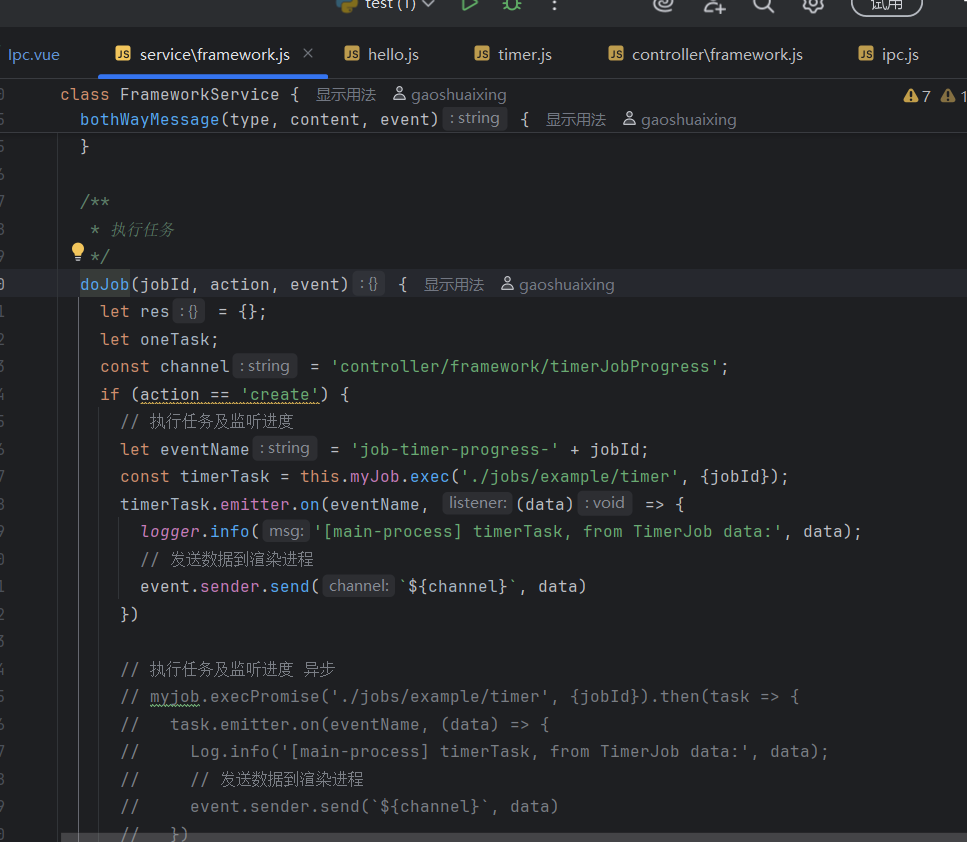Click ': string' hint after eventName
967x842 pixels.
click(285, 448)
